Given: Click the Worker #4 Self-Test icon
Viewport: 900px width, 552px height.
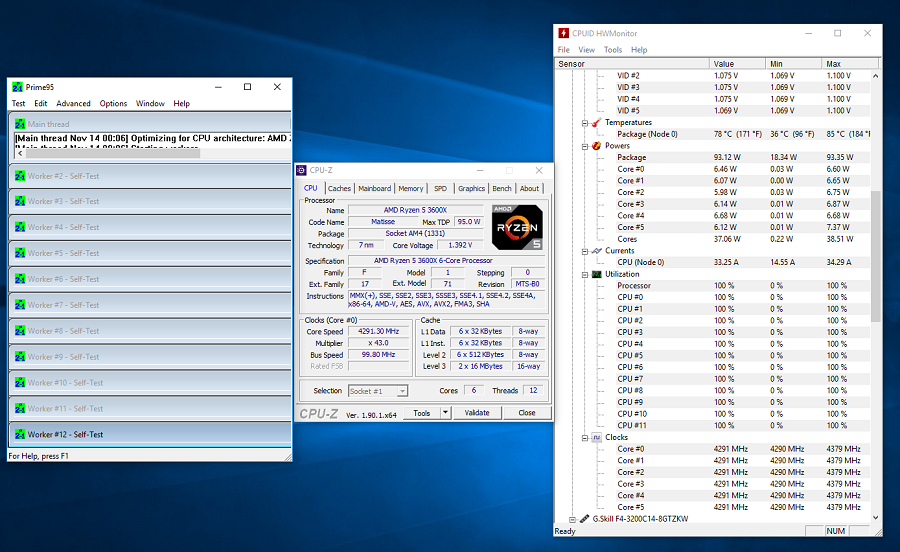Looking at the screenshot, I should [20, 227].
